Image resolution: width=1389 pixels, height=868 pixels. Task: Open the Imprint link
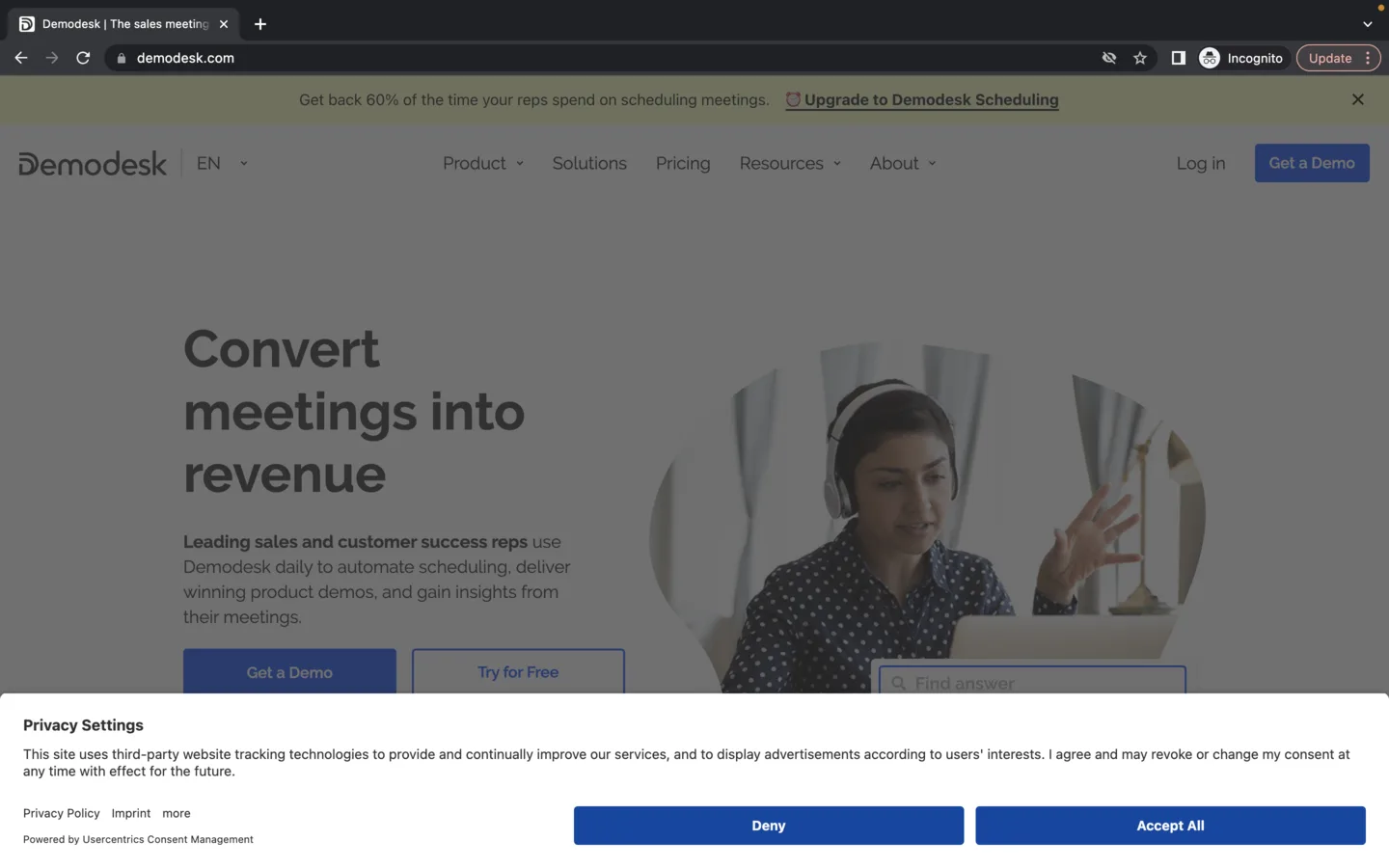[131, 813]
